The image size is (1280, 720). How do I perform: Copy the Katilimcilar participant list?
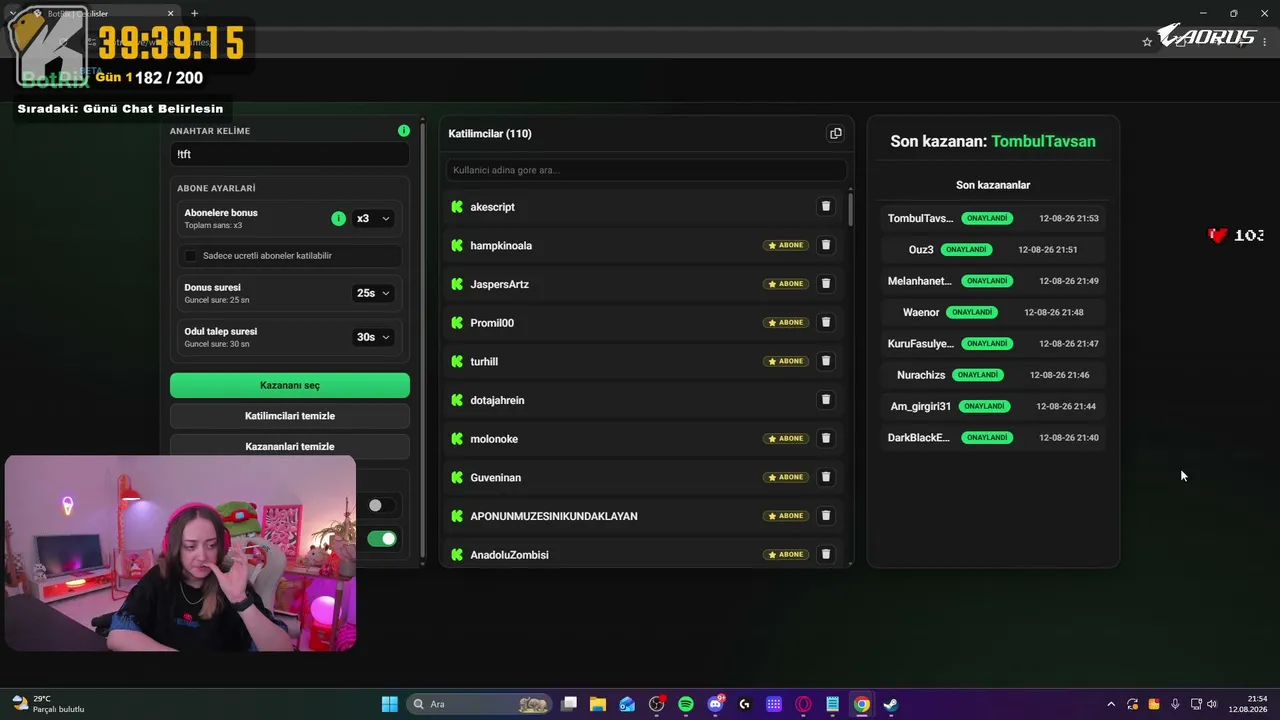point(836,134)
